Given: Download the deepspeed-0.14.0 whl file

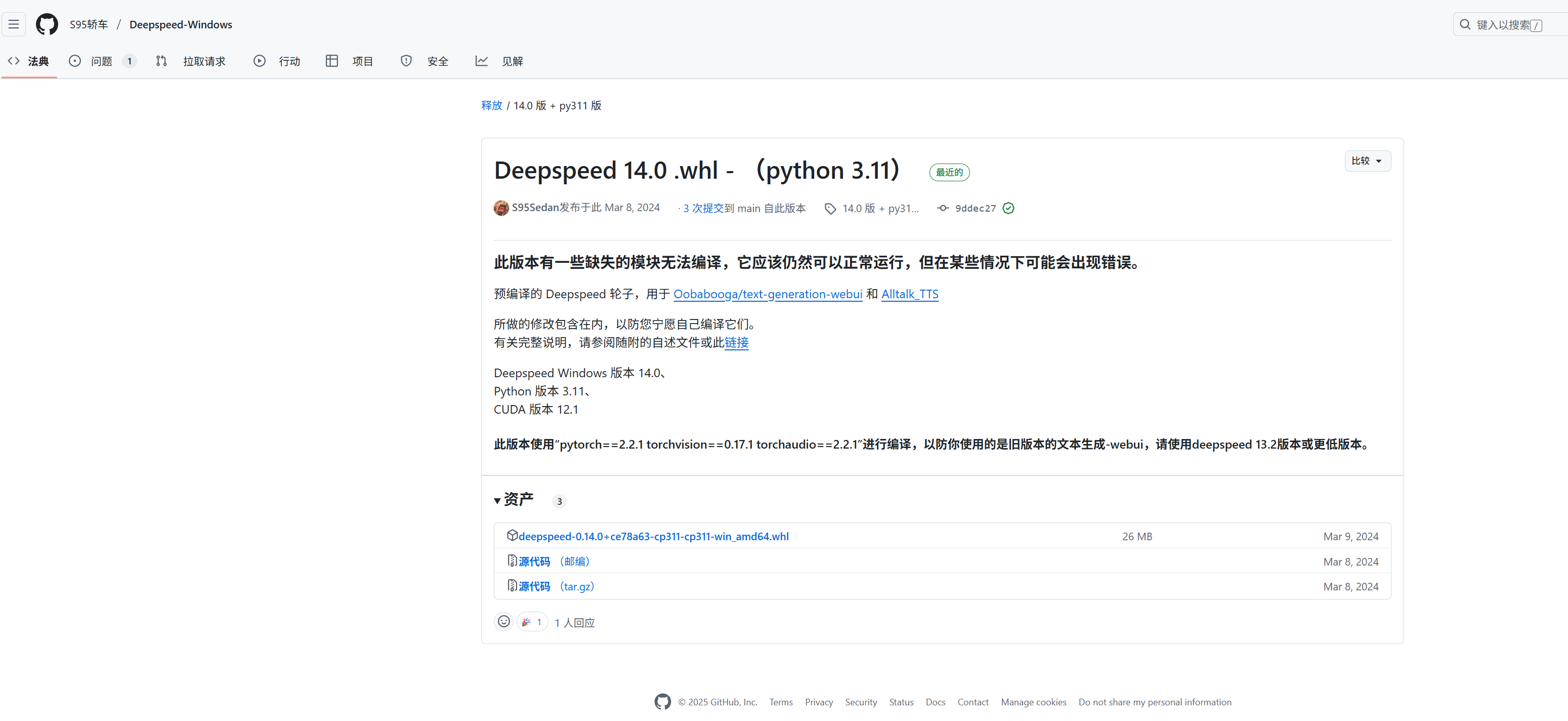Looking at the screenshot, I should click(653, 537).
